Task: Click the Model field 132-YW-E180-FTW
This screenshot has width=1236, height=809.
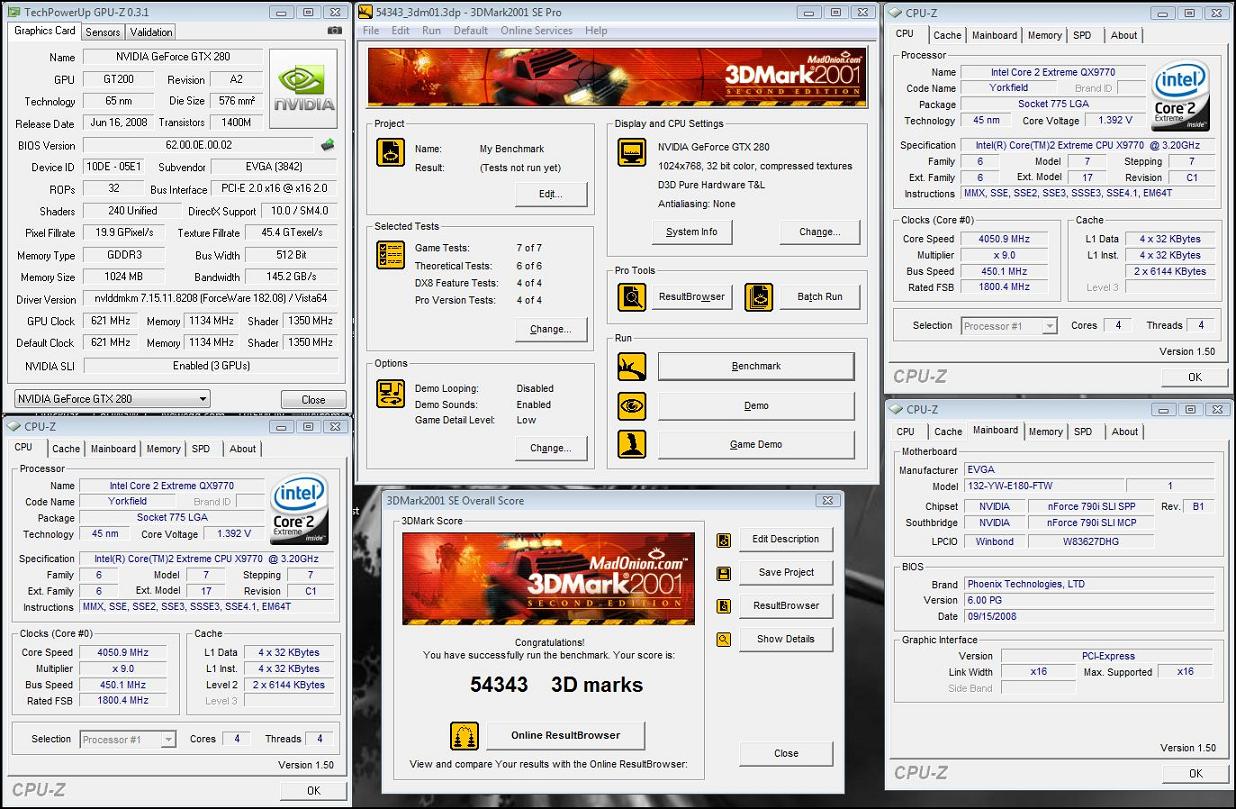Action: (x=1044, y=486)
